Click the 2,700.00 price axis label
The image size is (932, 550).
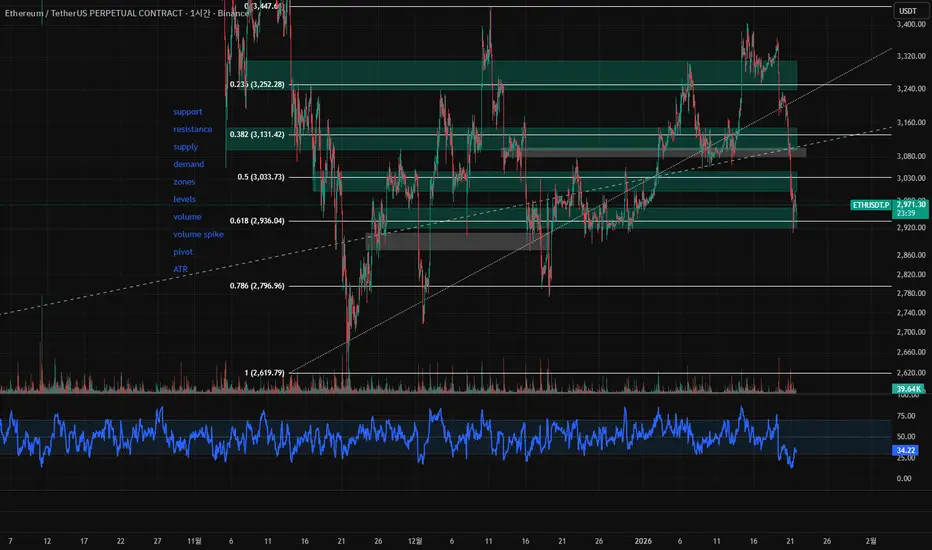click(911, 332)
